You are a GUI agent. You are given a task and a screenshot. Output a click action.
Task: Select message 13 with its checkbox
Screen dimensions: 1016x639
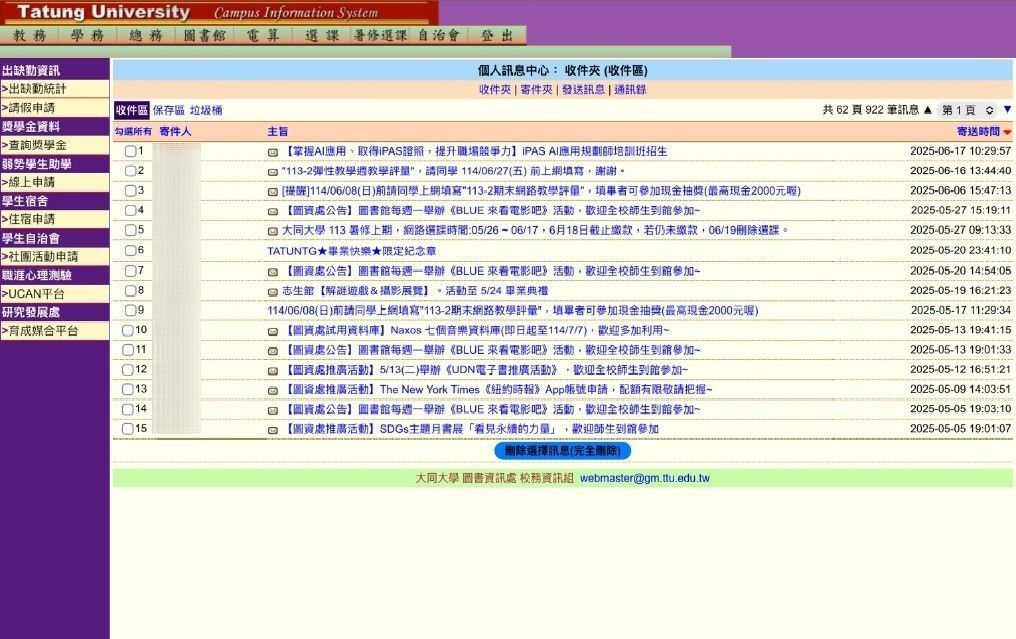(x=128, y=389)
